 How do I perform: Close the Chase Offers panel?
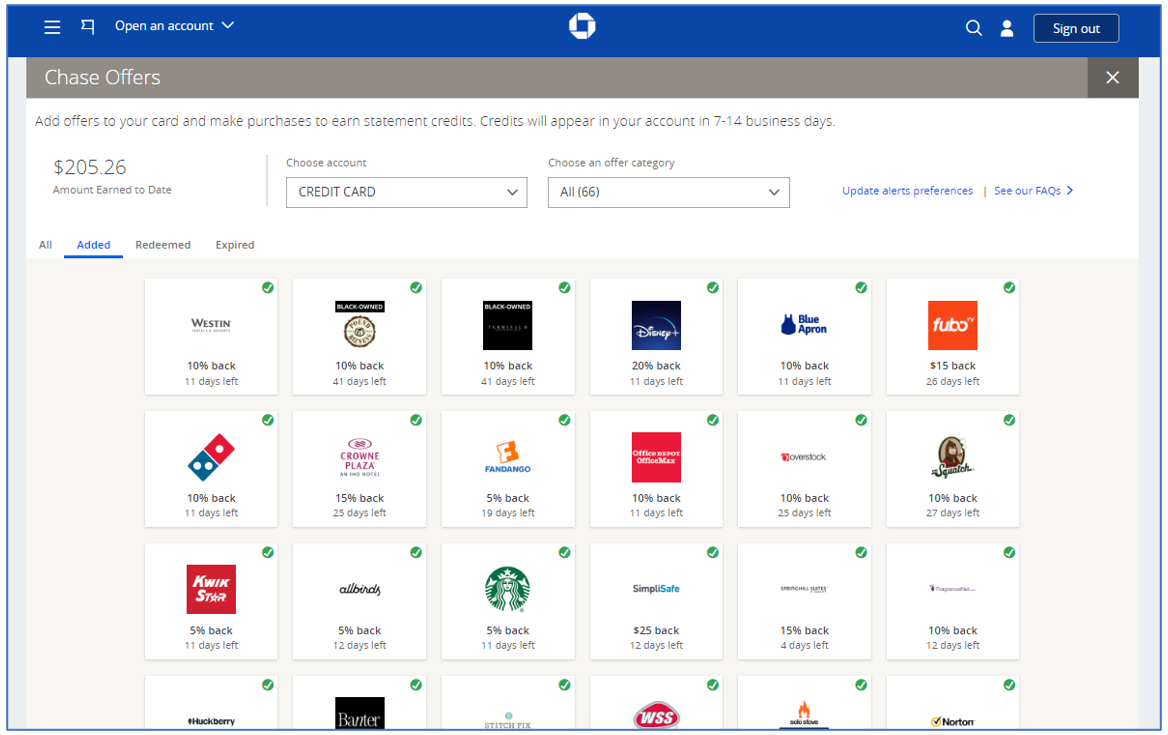tap(1112, 77)
